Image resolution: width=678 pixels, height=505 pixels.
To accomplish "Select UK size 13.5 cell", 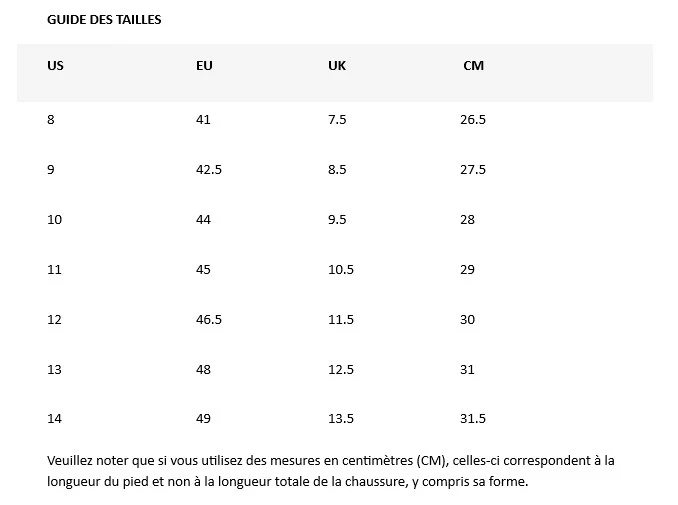I will pyautogui.click(x=341, y=419).
